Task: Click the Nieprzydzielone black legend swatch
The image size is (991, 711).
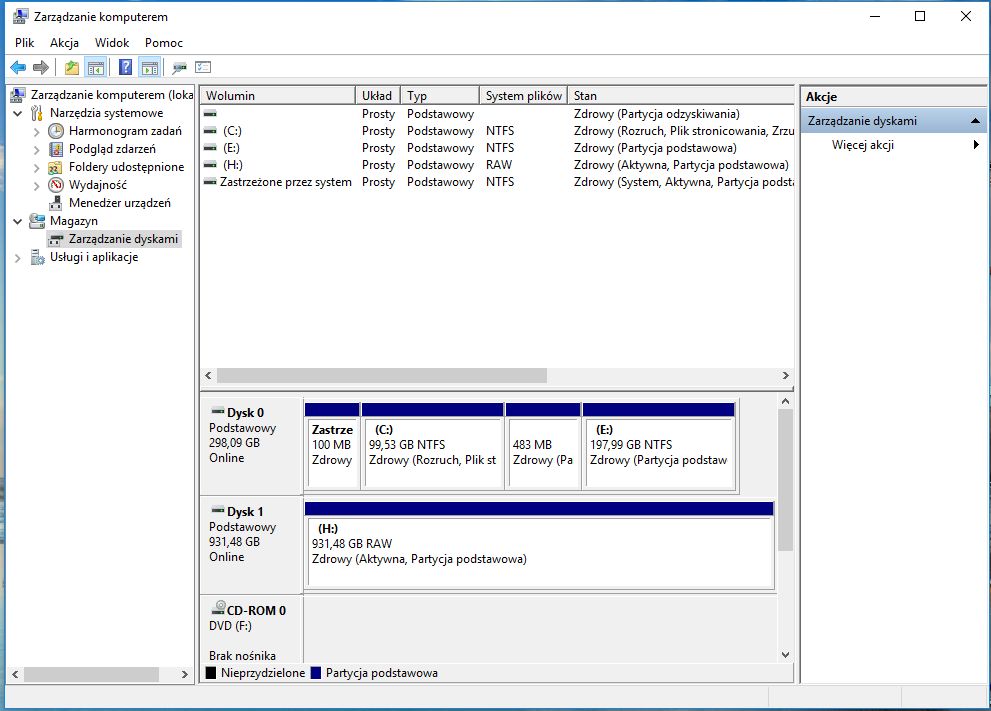Action: [x=211, y=673]
